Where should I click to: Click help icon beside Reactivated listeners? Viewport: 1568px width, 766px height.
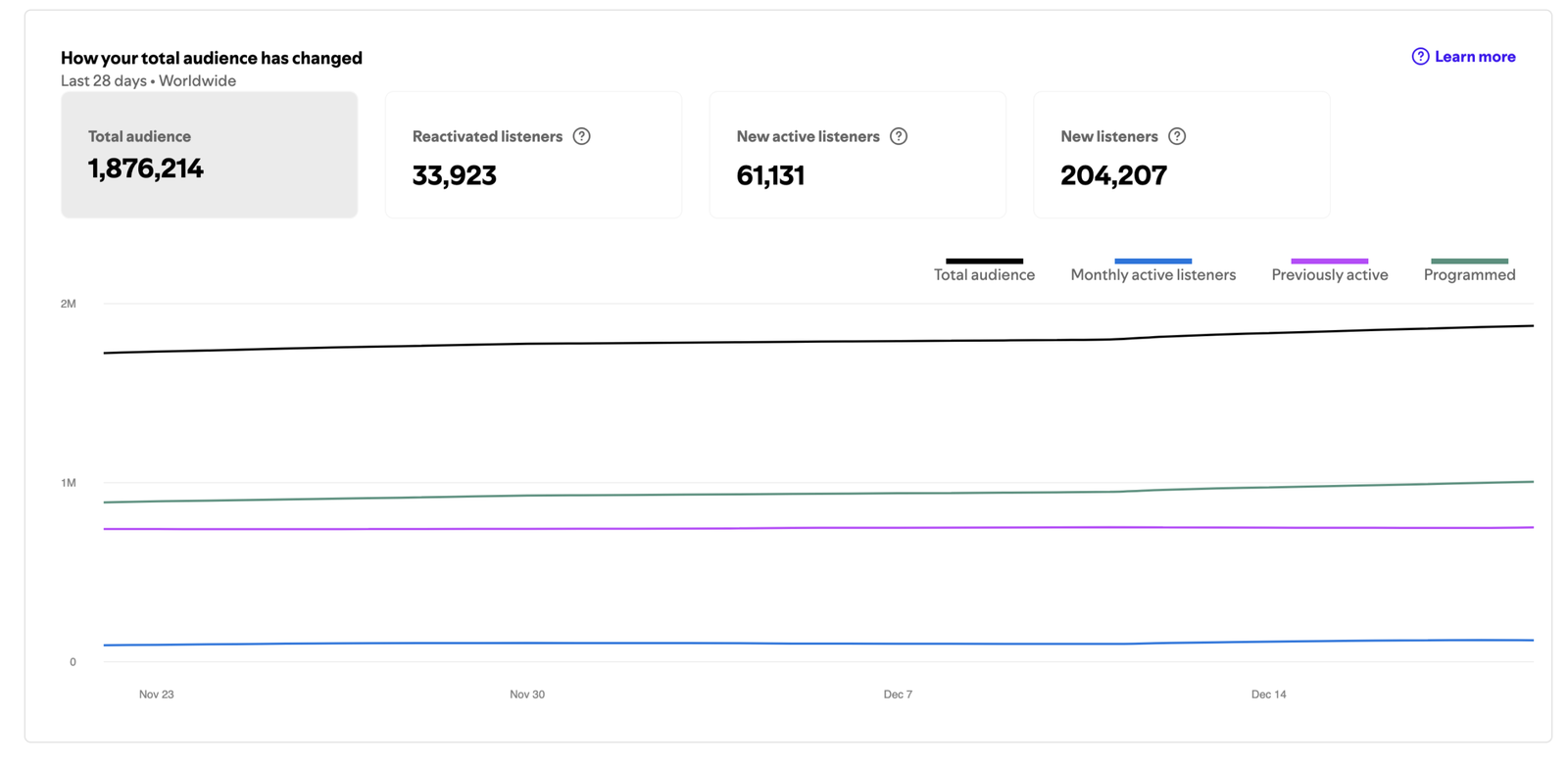tap(581, 136)
